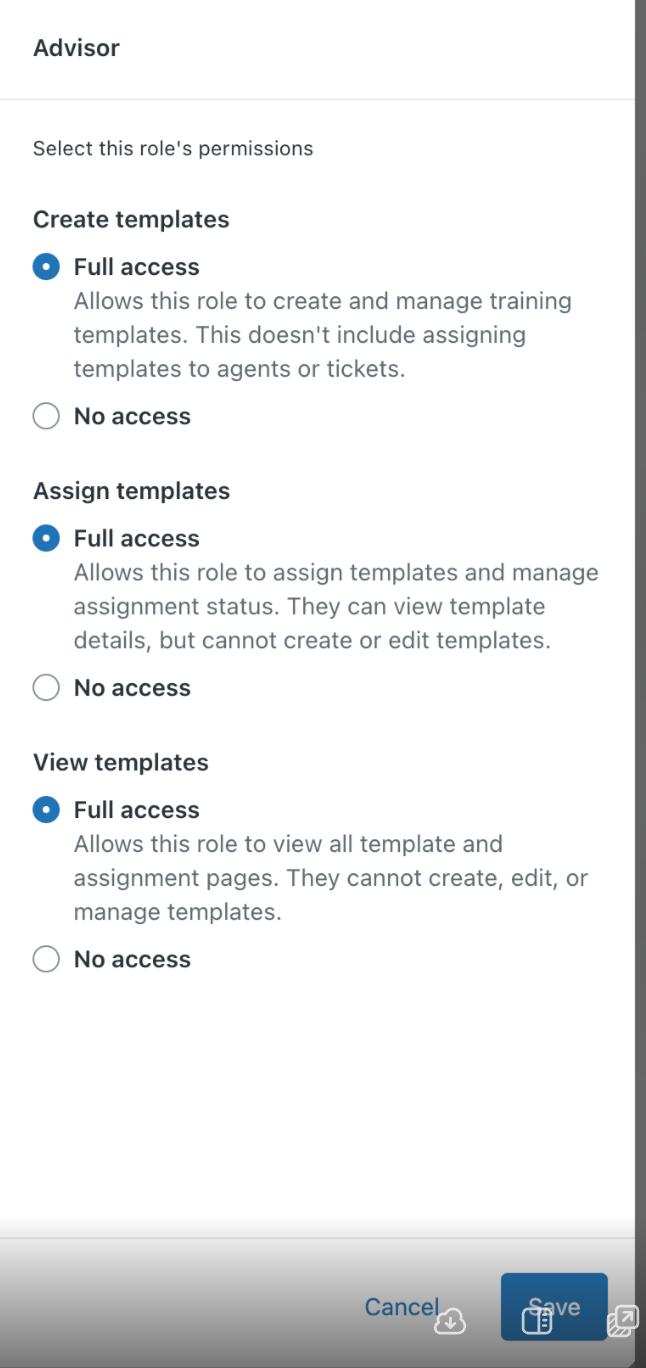Click the vertical scrollbar on right edge
Viewport: 646px width, 1368px height.
(640, 600)
